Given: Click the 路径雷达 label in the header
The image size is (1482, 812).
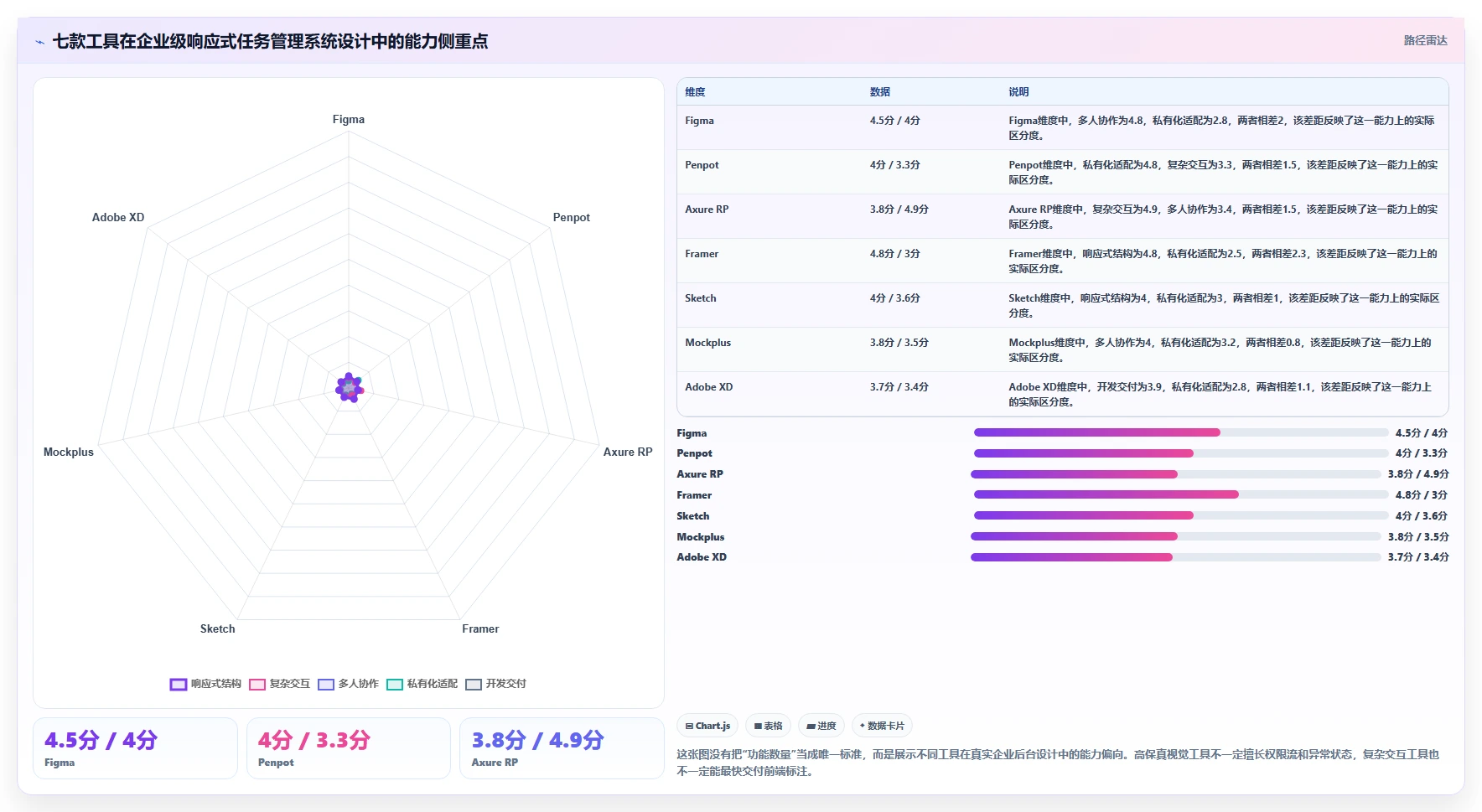Looking at the screenshot, I should pyautogui.click(x=1425, y=40).
